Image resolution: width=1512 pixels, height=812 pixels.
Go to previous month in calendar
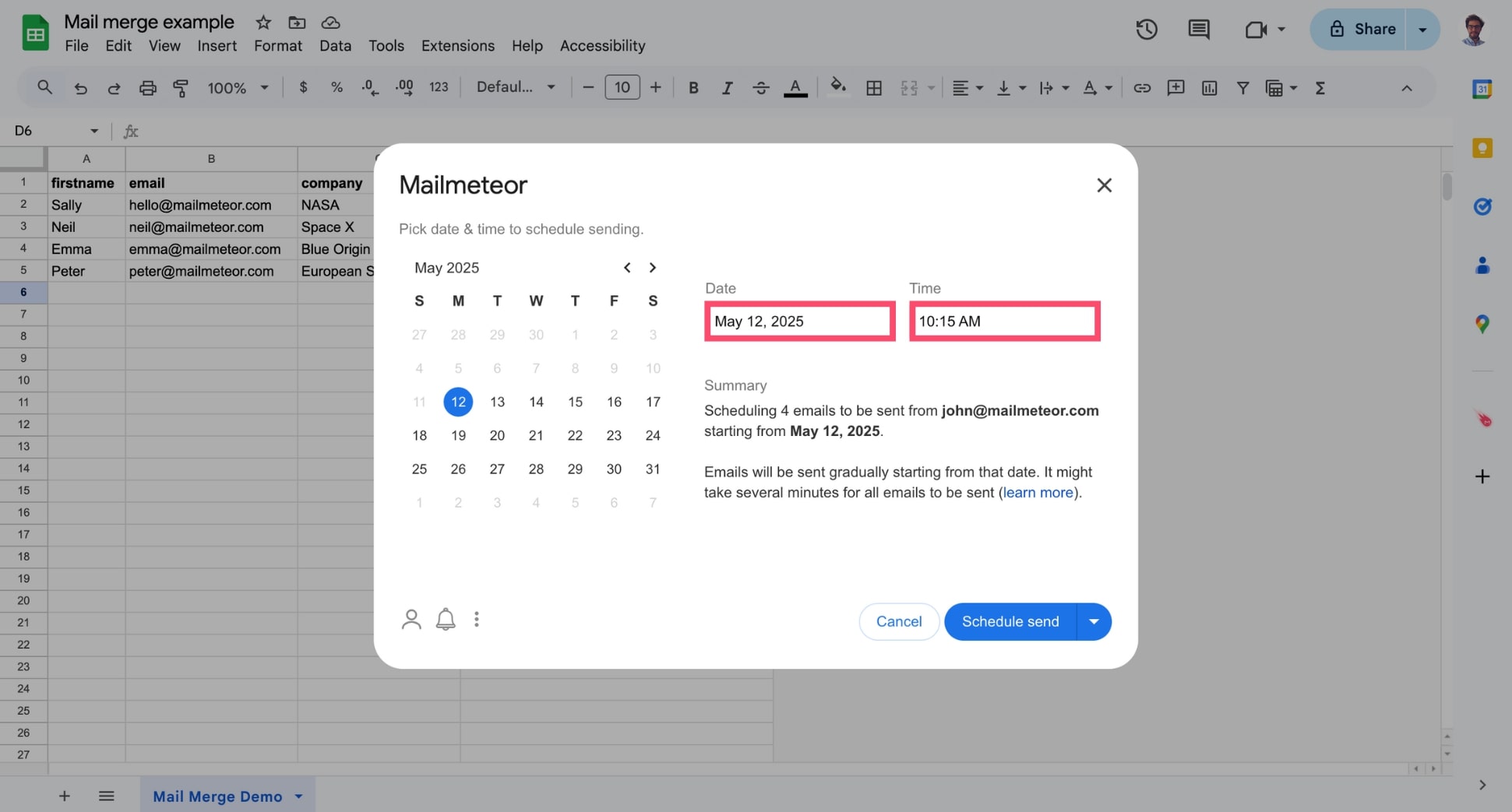tap(627, 268)
